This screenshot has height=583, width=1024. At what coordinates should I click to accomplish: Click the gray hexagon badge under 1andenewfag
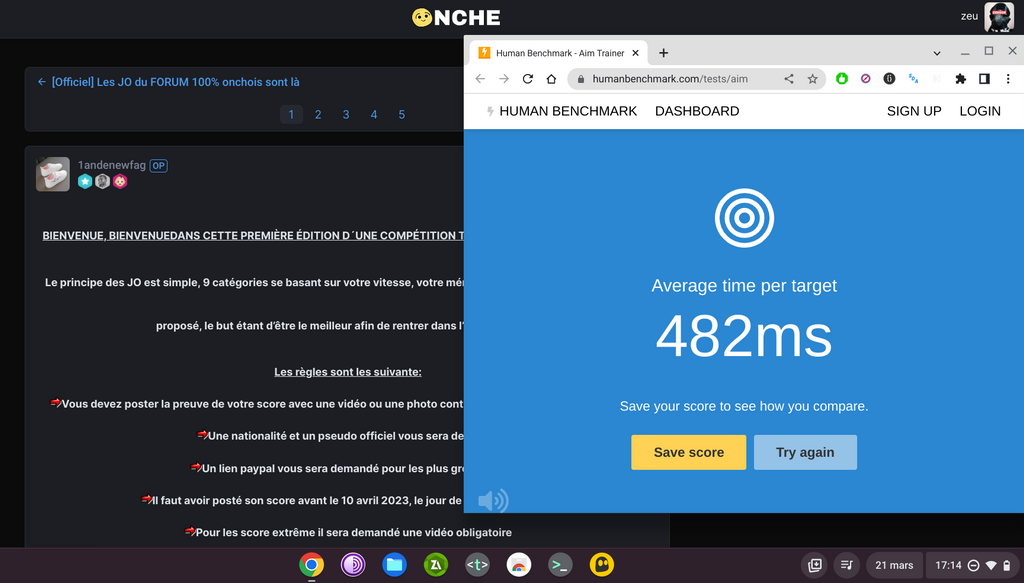103,181
